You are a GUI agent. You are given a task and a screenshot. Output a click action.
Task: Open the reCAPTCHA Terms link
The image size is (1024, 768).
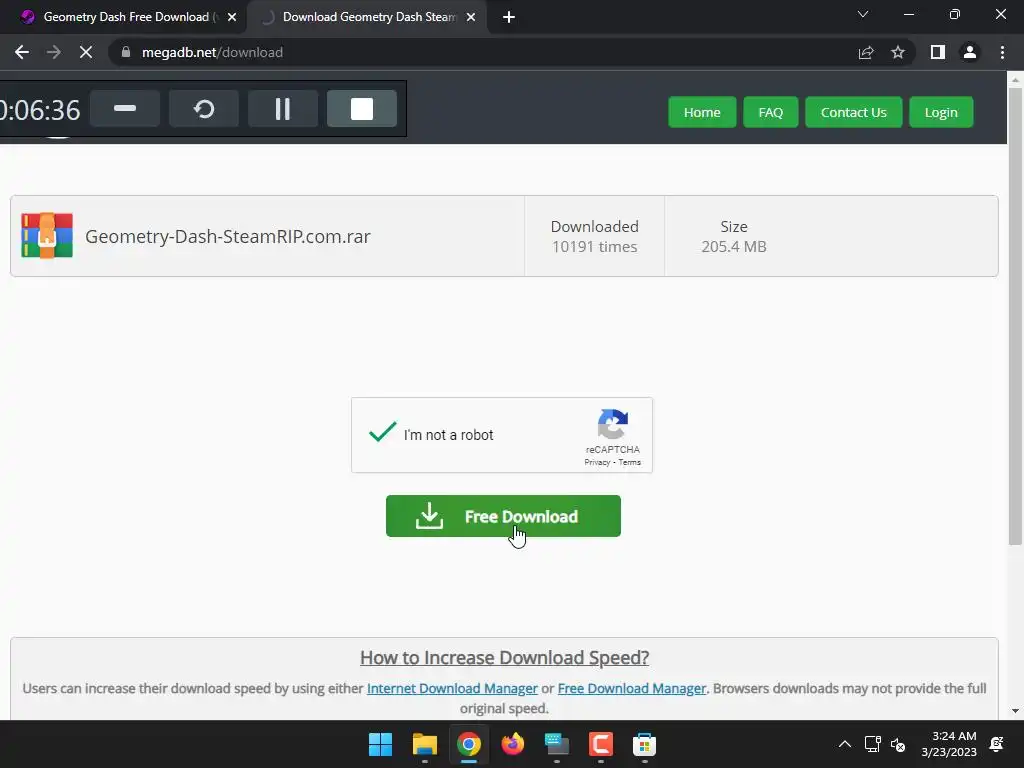[630, 462]
